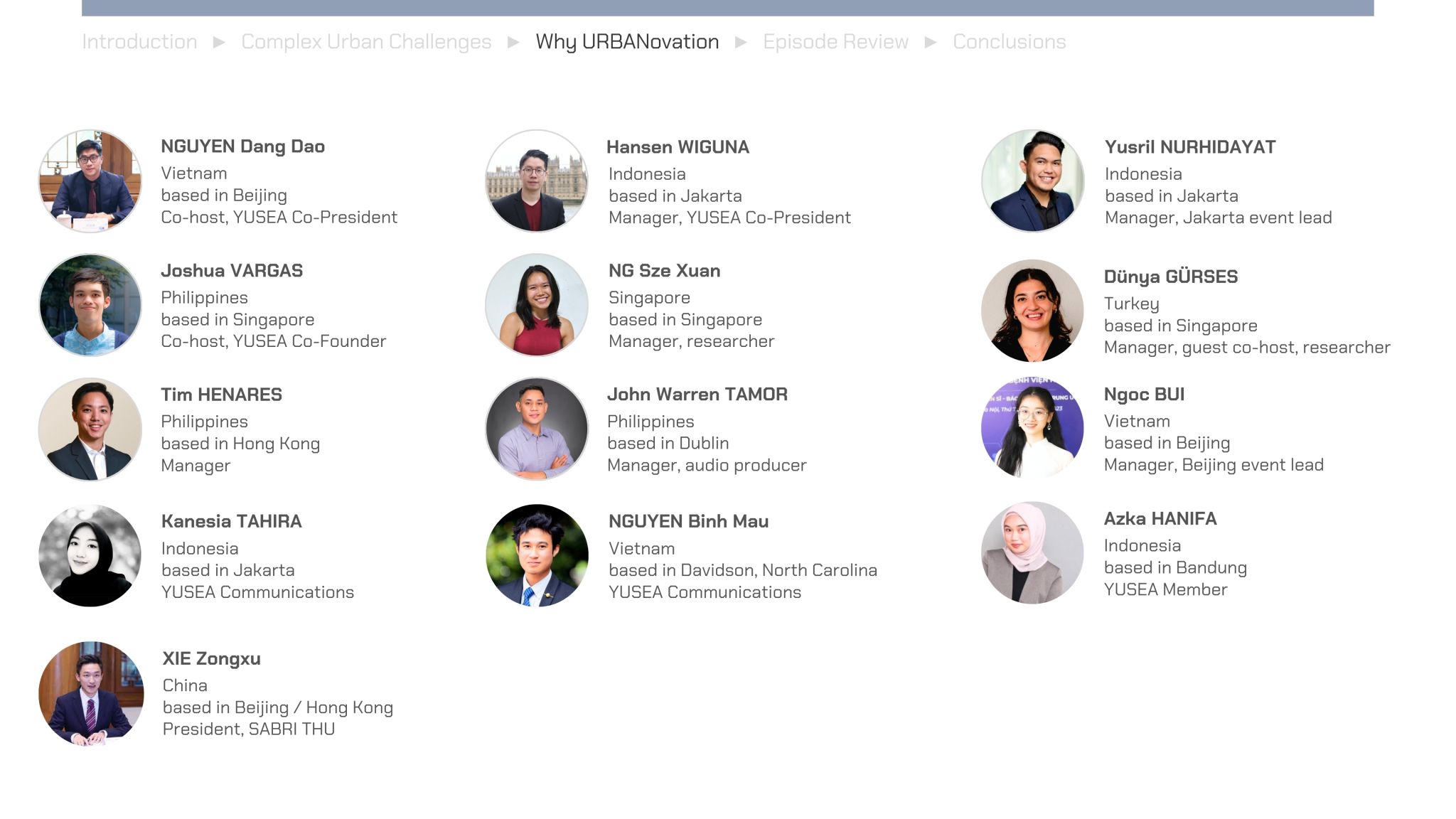Click 'Manager, Jakarta event lead' text
1456x819 pixels.
1218,218
